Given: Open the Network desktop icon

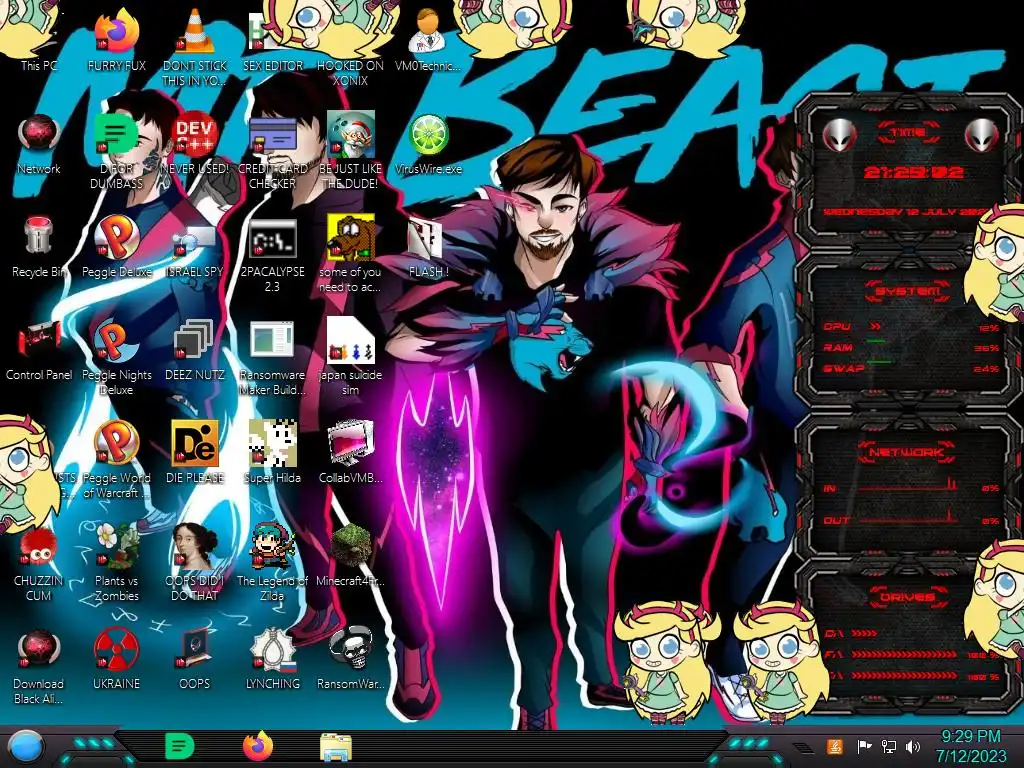Looking at the screenshot, I should [x=39, y=144].
